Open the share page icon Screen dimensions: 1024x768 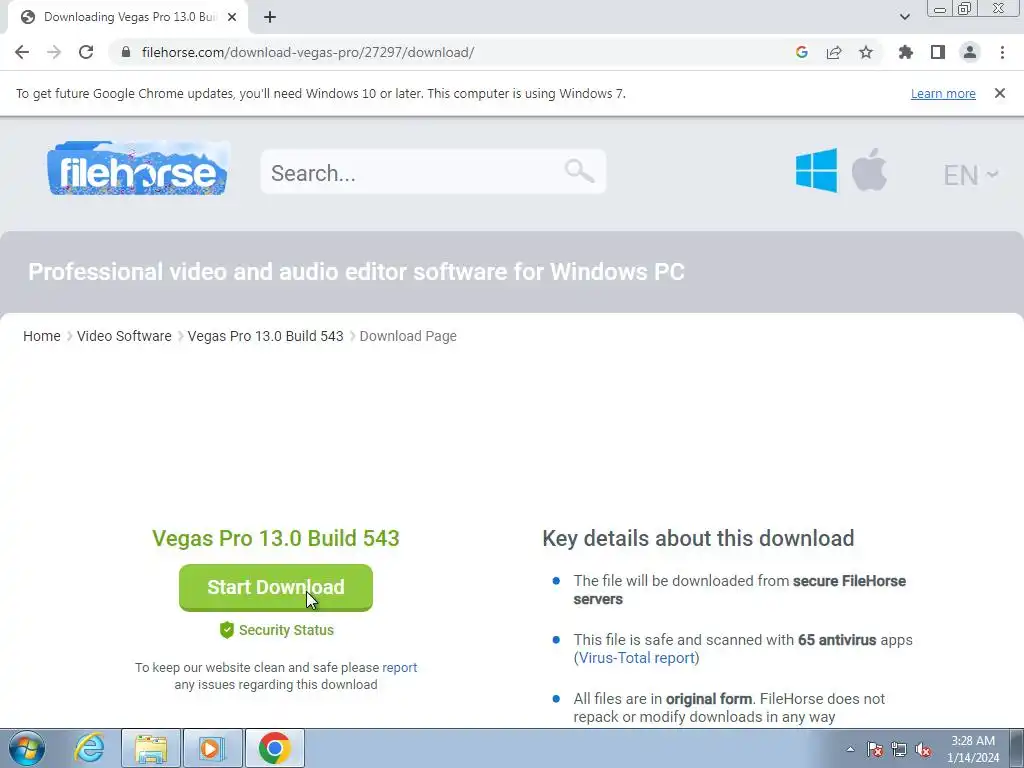point(834,52)
